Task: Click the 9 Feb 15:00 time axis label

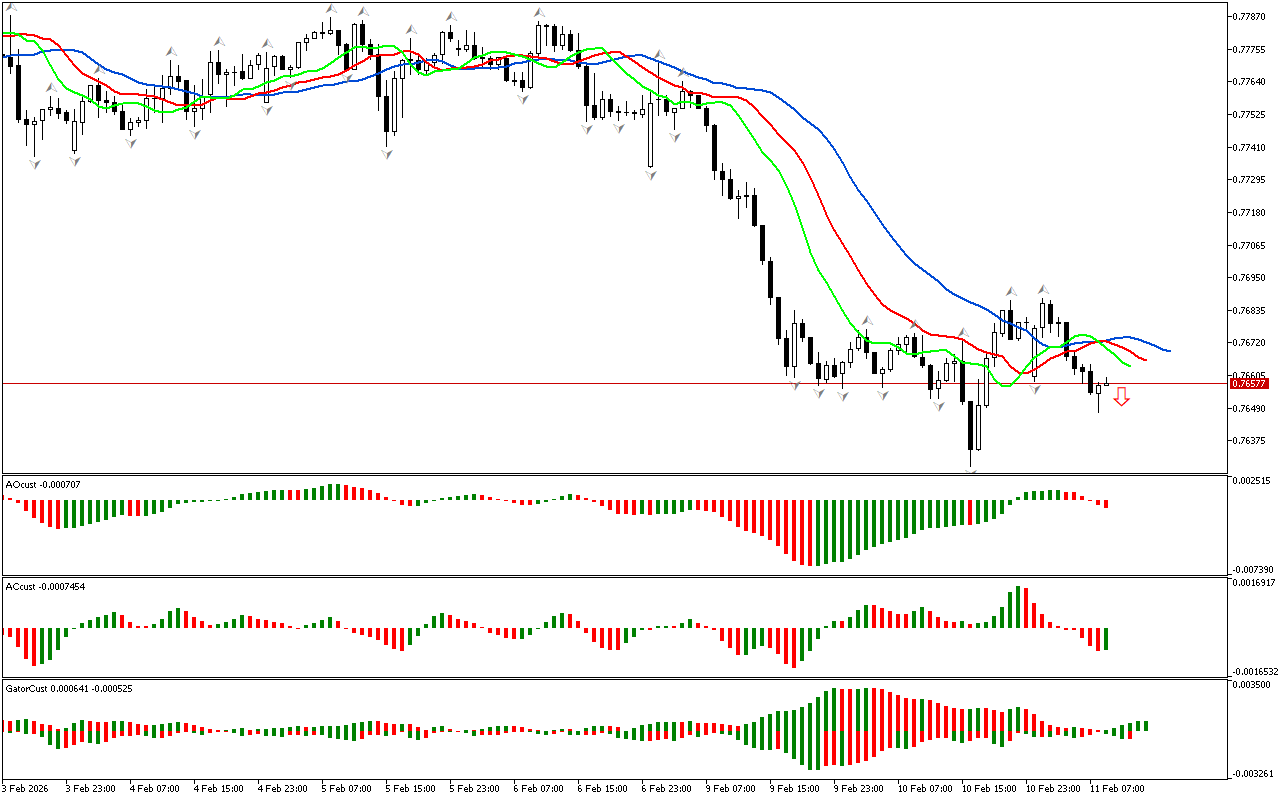Action: (794, 789)
